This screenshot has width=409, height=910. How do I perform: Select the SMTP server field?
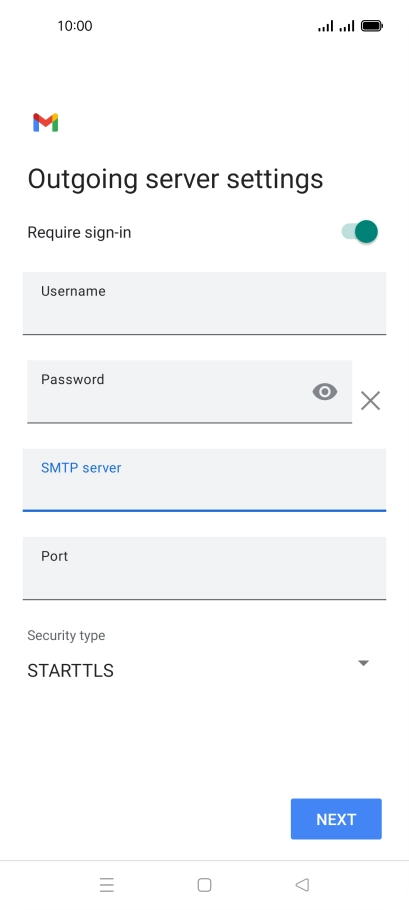pyautogui.click(x=204, y=480)
